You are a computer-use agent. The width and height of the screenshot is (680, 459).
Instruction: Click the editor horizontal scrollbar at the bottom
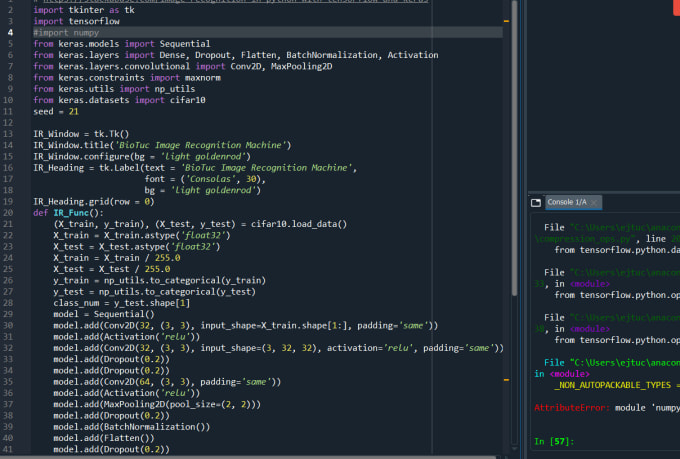point(248,457)
